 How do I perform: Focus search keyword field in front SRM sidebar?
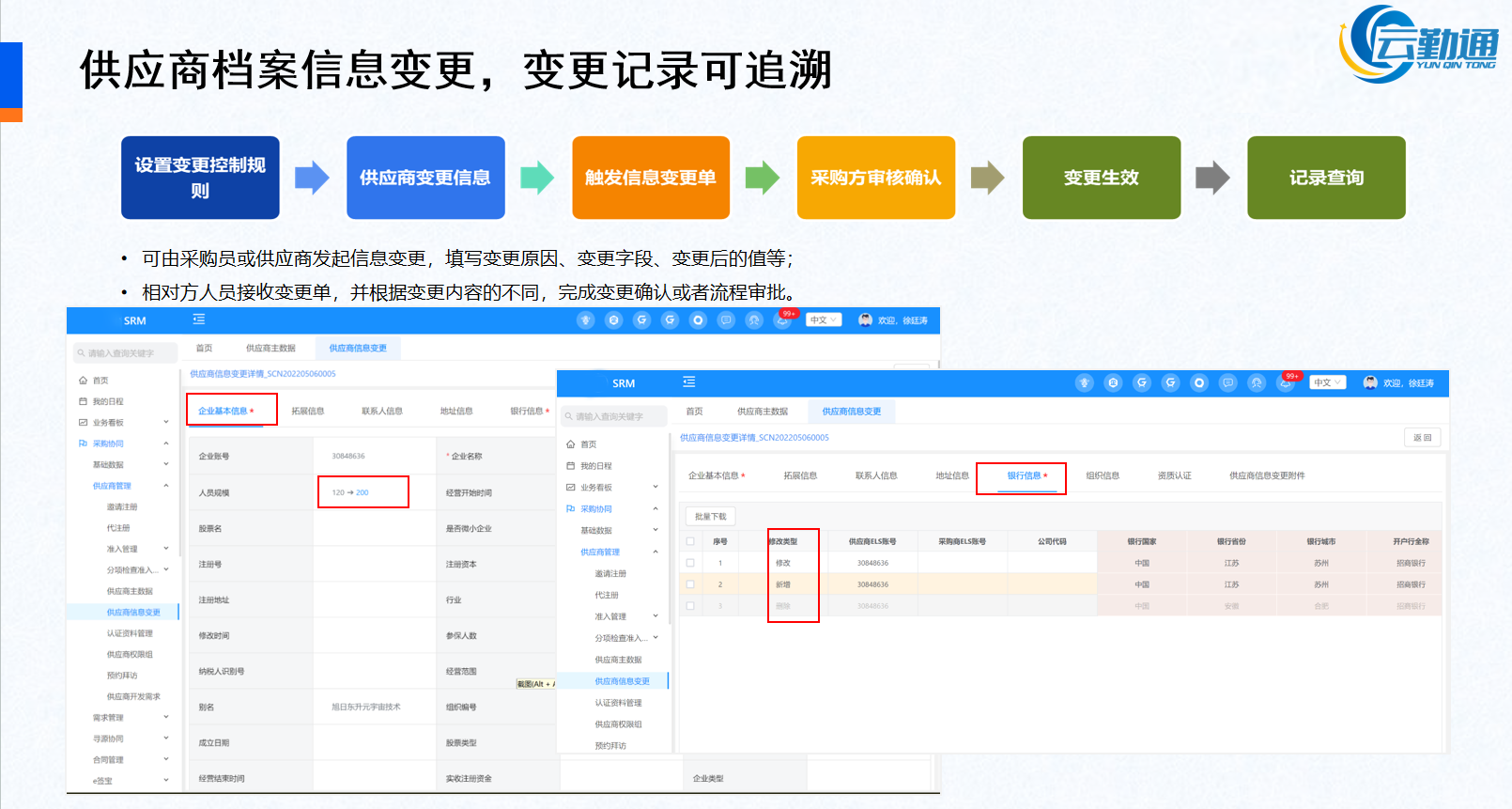tap(614, 415)
